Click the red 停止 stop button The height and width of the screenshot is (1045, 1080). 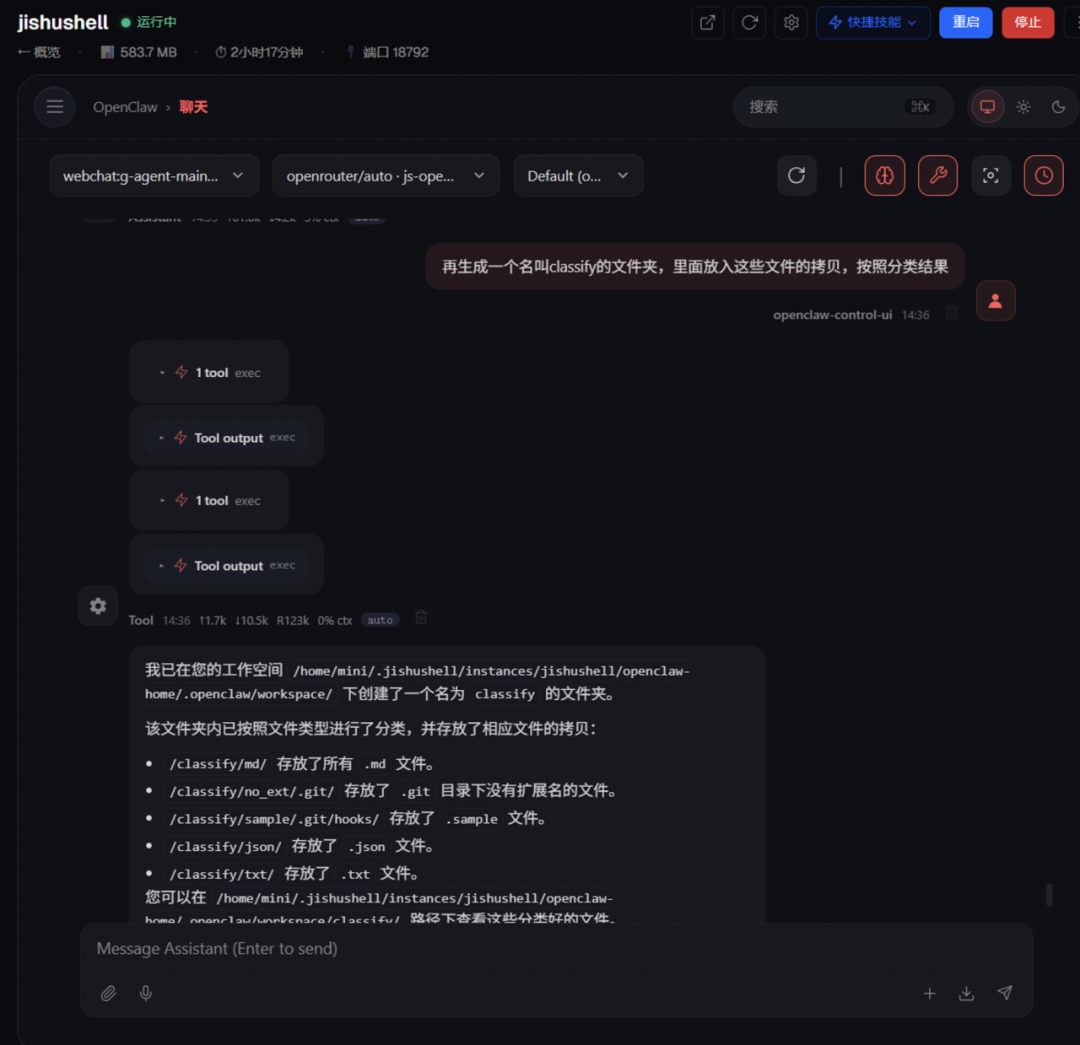point(1027,23)
